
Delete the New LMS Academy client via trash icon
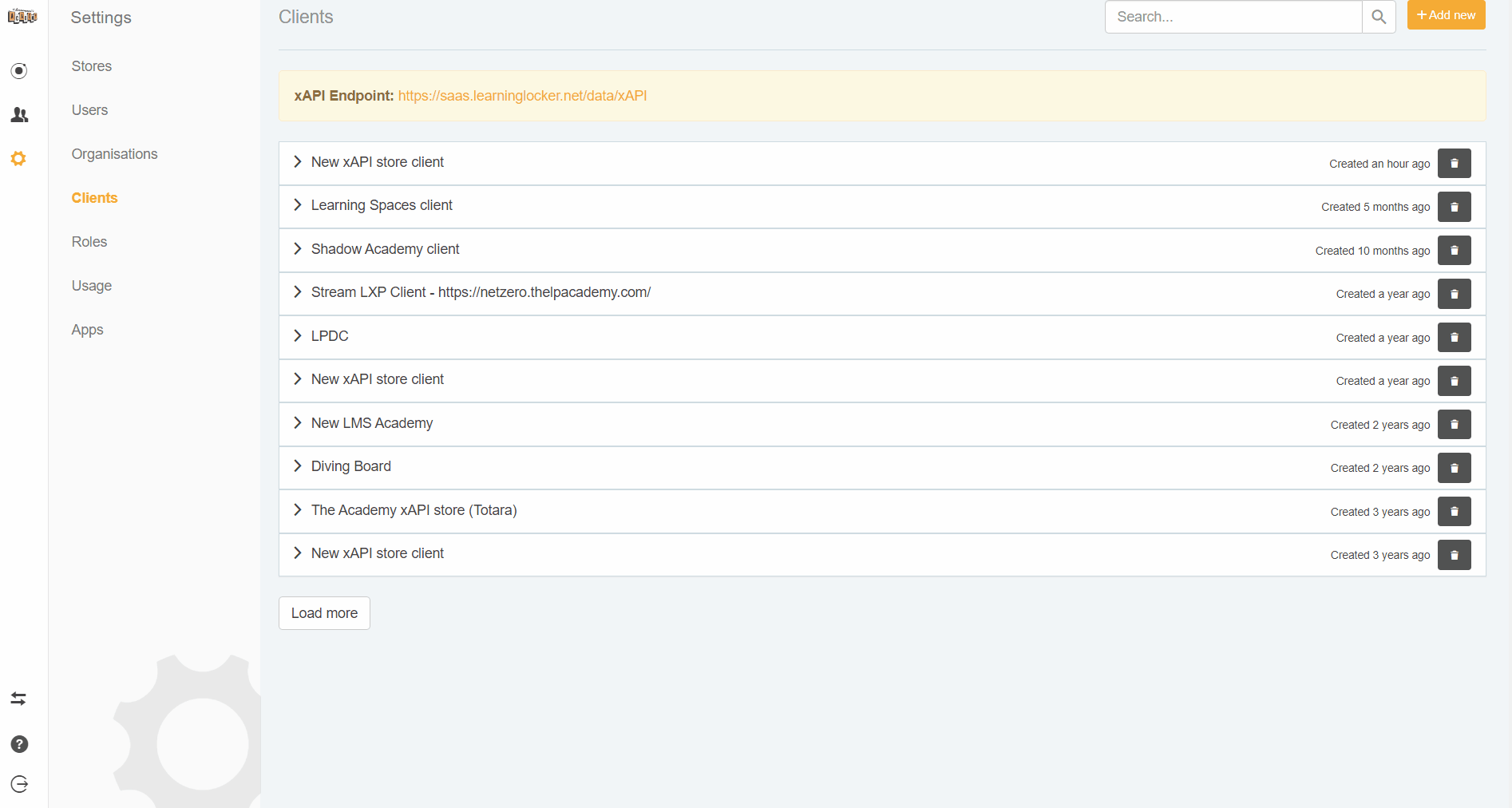pos(1454,424)
